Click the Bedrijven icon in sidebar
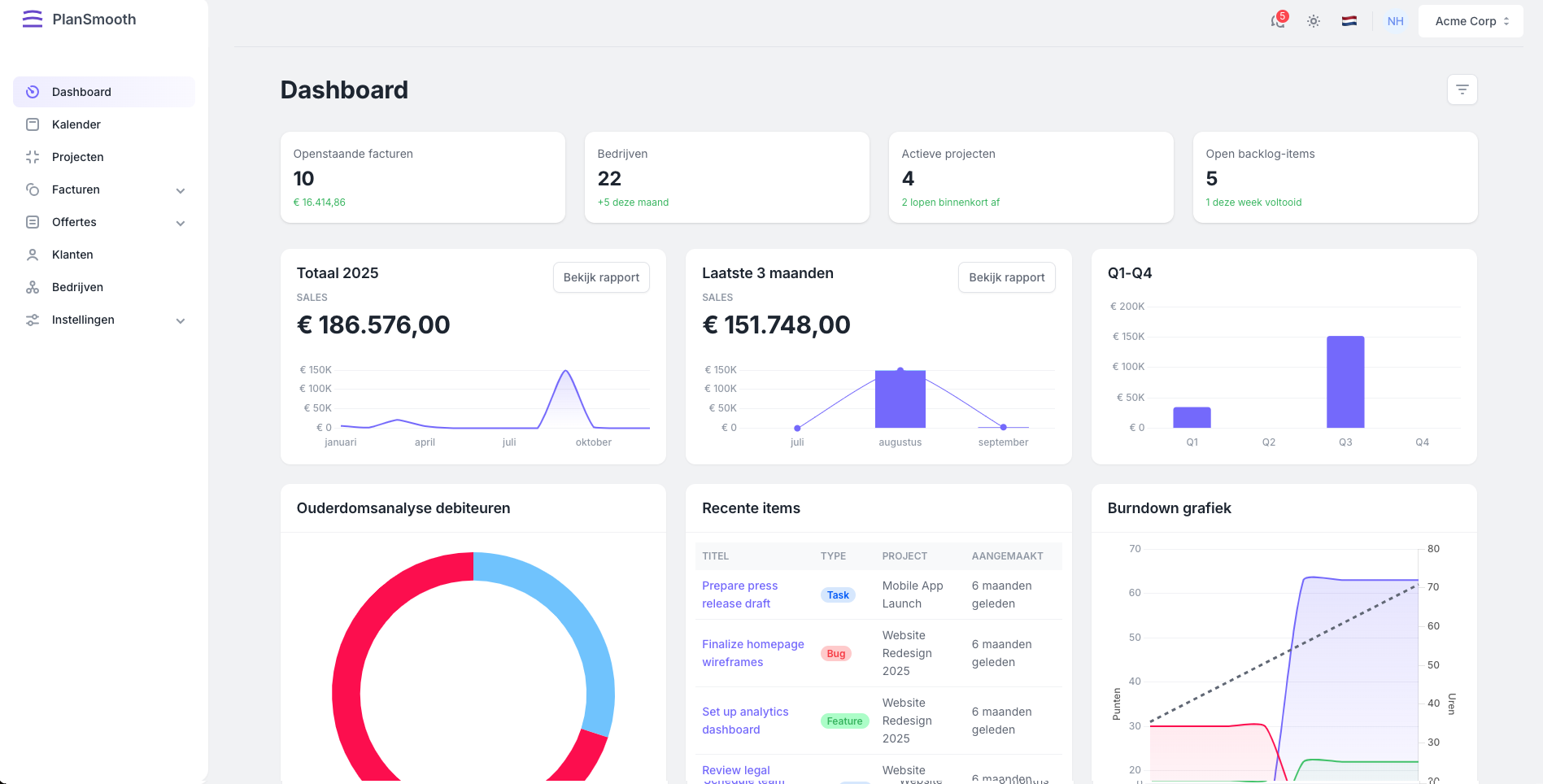Viewport: 1543px width, 784px height. tap(33, 287)
